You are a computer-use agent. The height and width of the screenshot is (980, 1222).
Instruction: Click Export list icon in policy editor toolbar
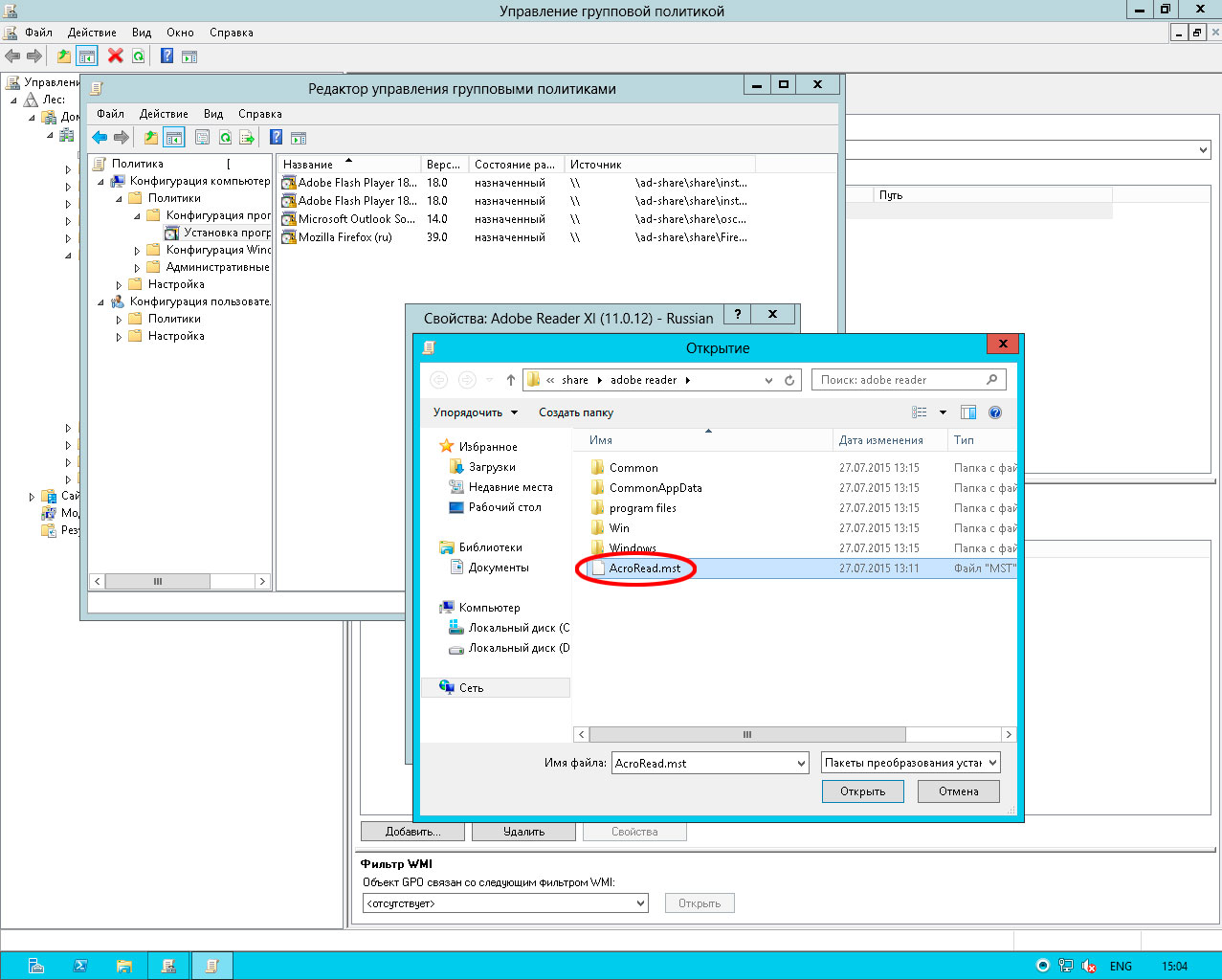(247, 138)
